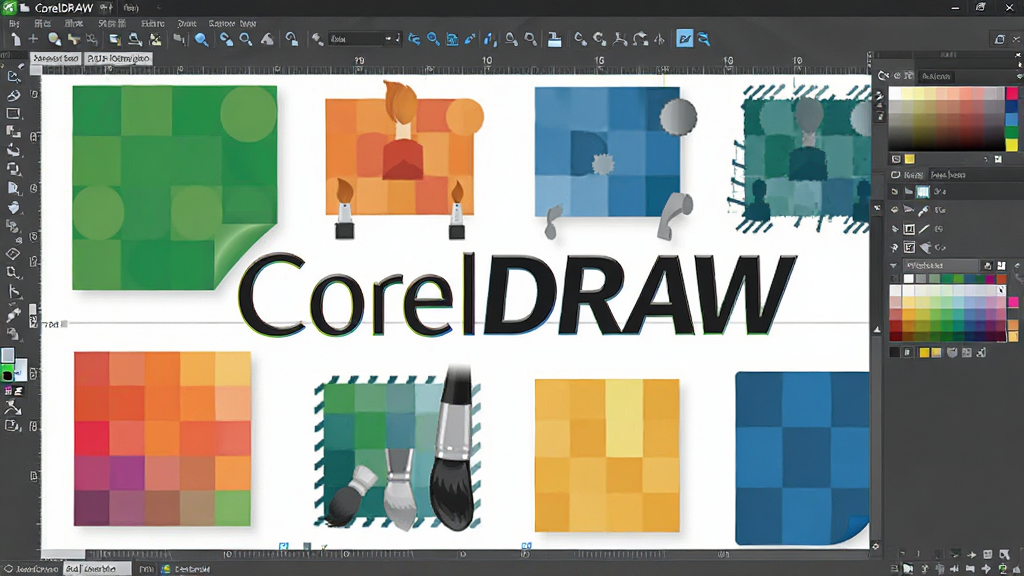Click the highlighted cyan grid icon in the right panel
The width and height of the screenshot is (1024, 576).
click(923, 191)
